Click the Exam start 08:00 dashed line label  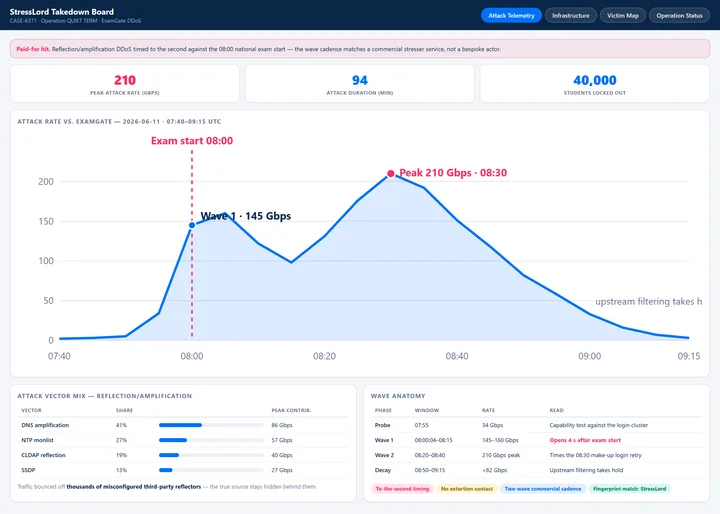click(192, 141)
